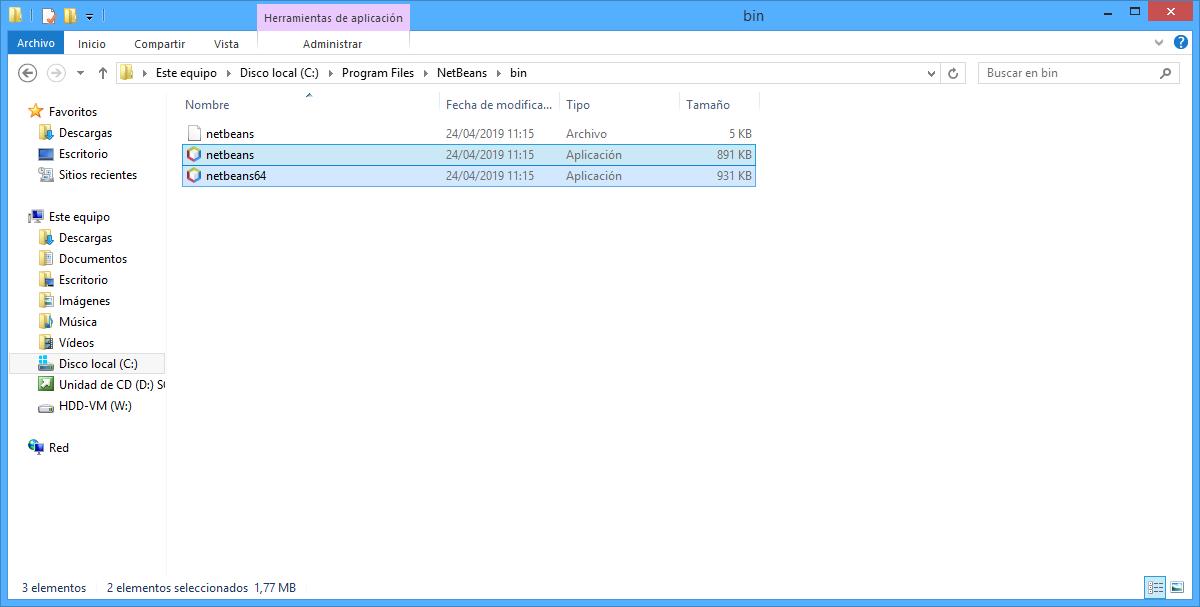Refresh the bin folder view
This screenshot has height=607, width=1200.
(953, 73)
